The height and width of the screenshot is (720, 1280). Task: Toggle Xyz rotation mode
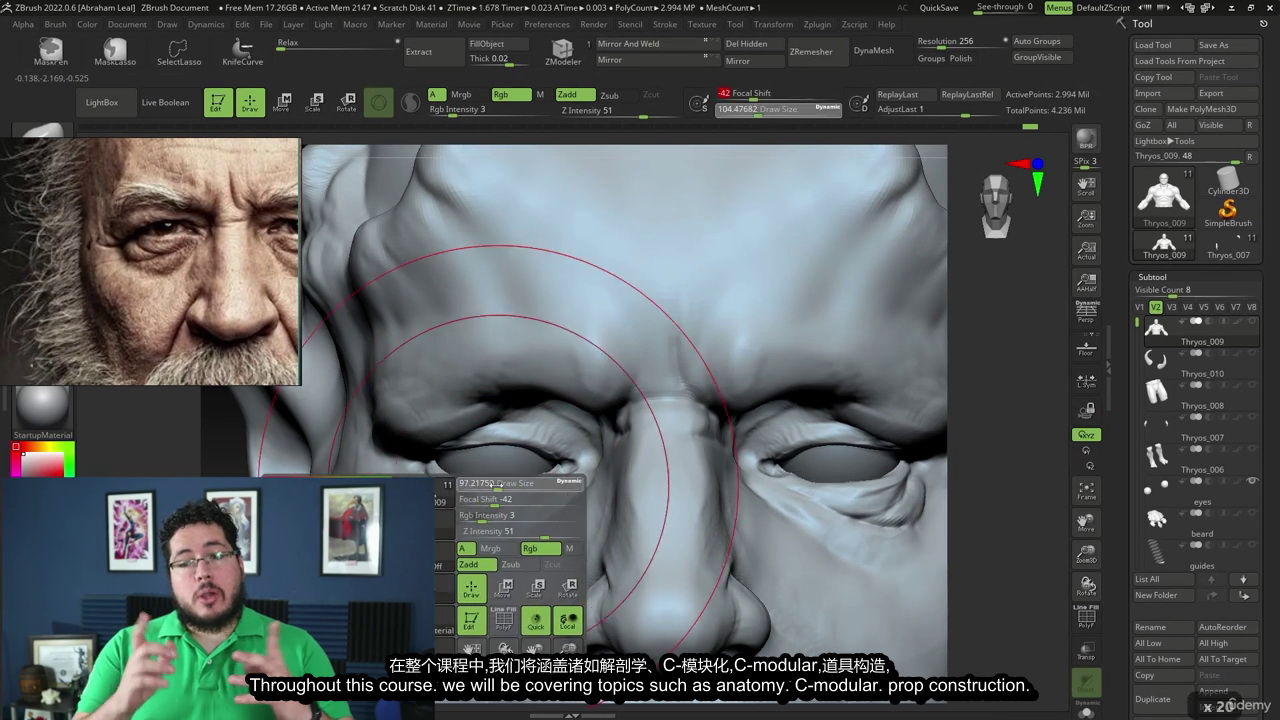1086,435
